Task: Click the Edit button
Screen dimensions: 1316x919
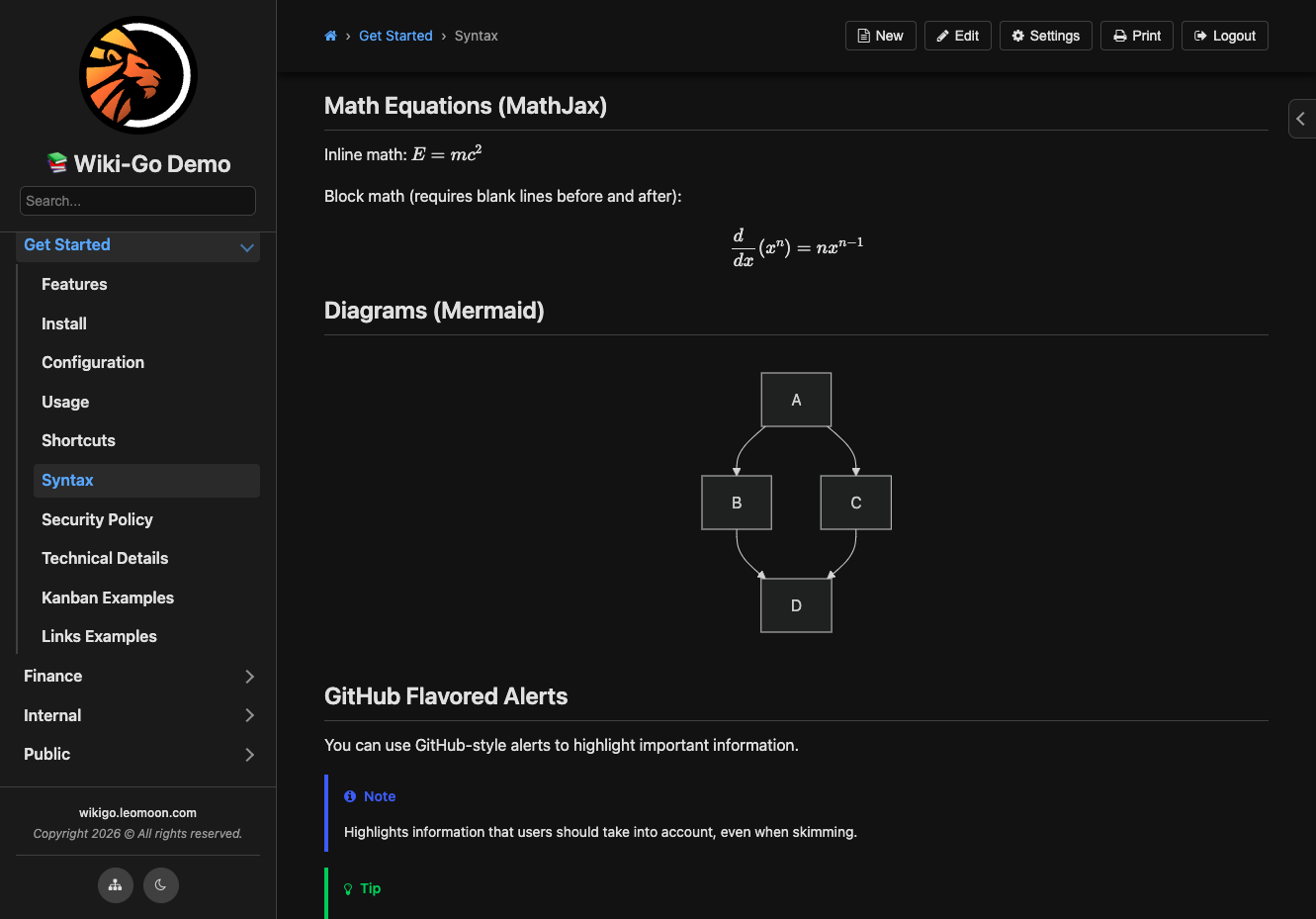Action: tap(958, 36)
